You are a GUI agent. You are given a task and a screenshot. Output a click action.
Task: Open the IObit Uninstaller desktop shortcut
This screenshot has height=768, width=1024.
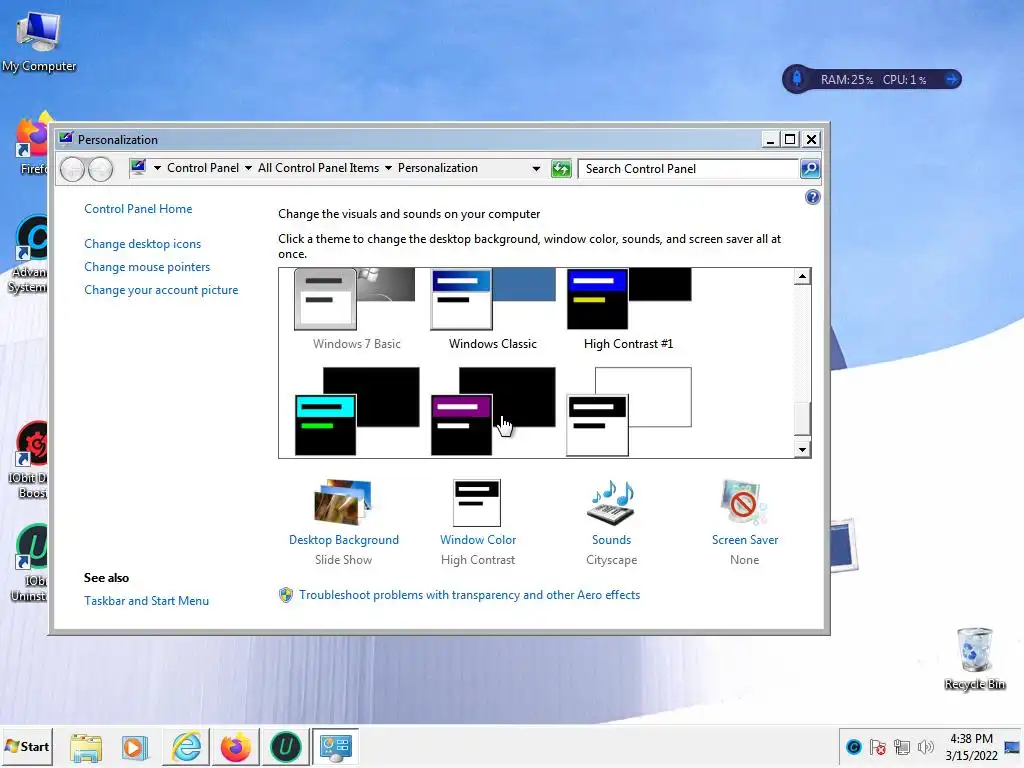point(29,564)
